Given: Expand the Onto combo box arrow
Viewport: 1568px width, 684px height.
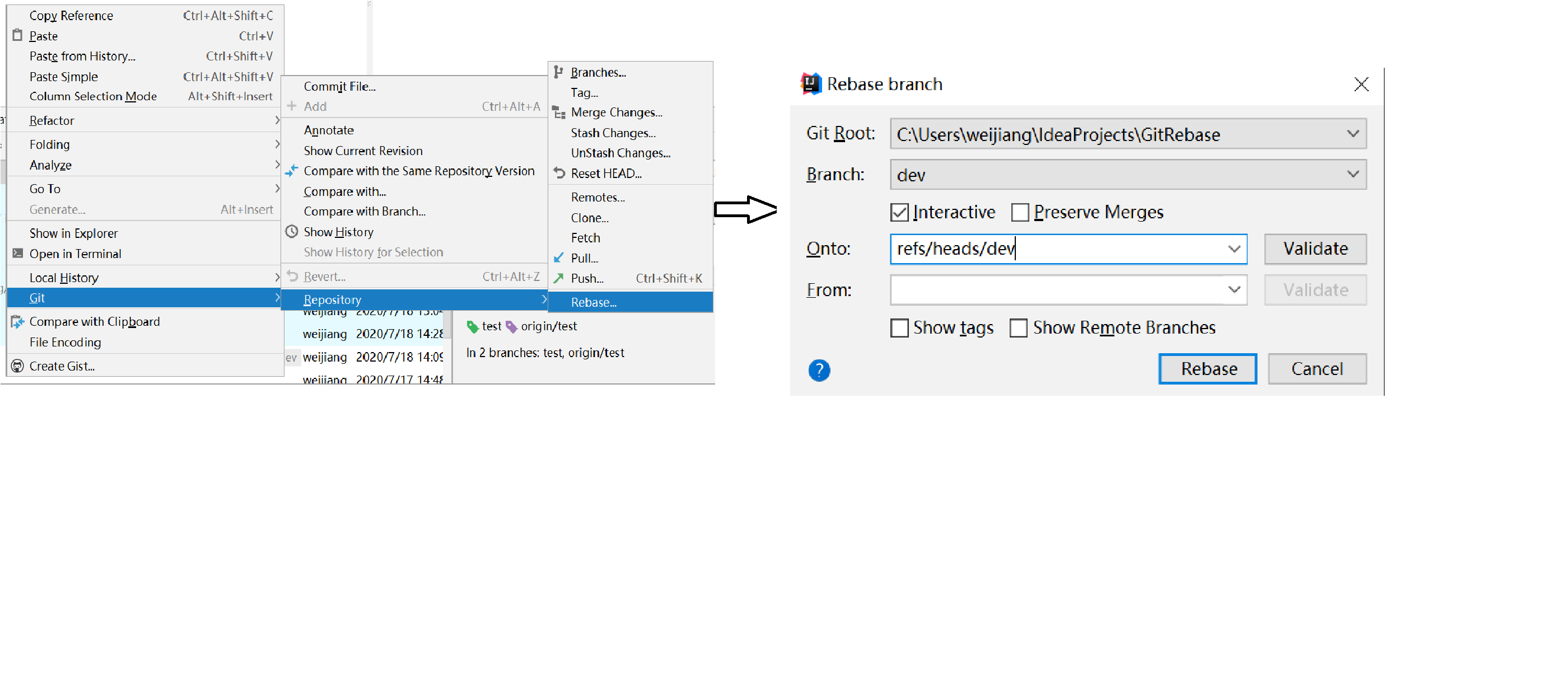Looking at the screenshot, I should point(1234,249).
